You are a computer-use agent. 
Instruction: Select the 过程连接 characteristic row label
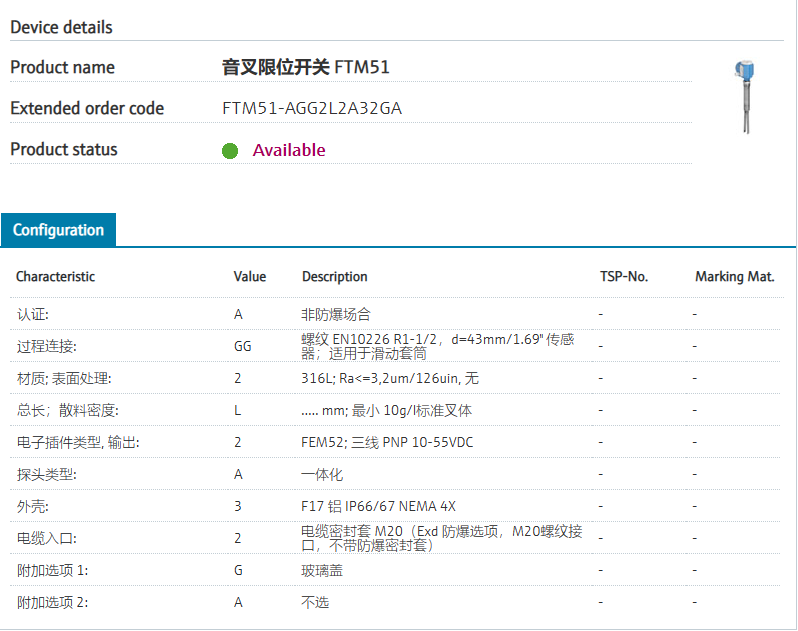click(46, 346)
